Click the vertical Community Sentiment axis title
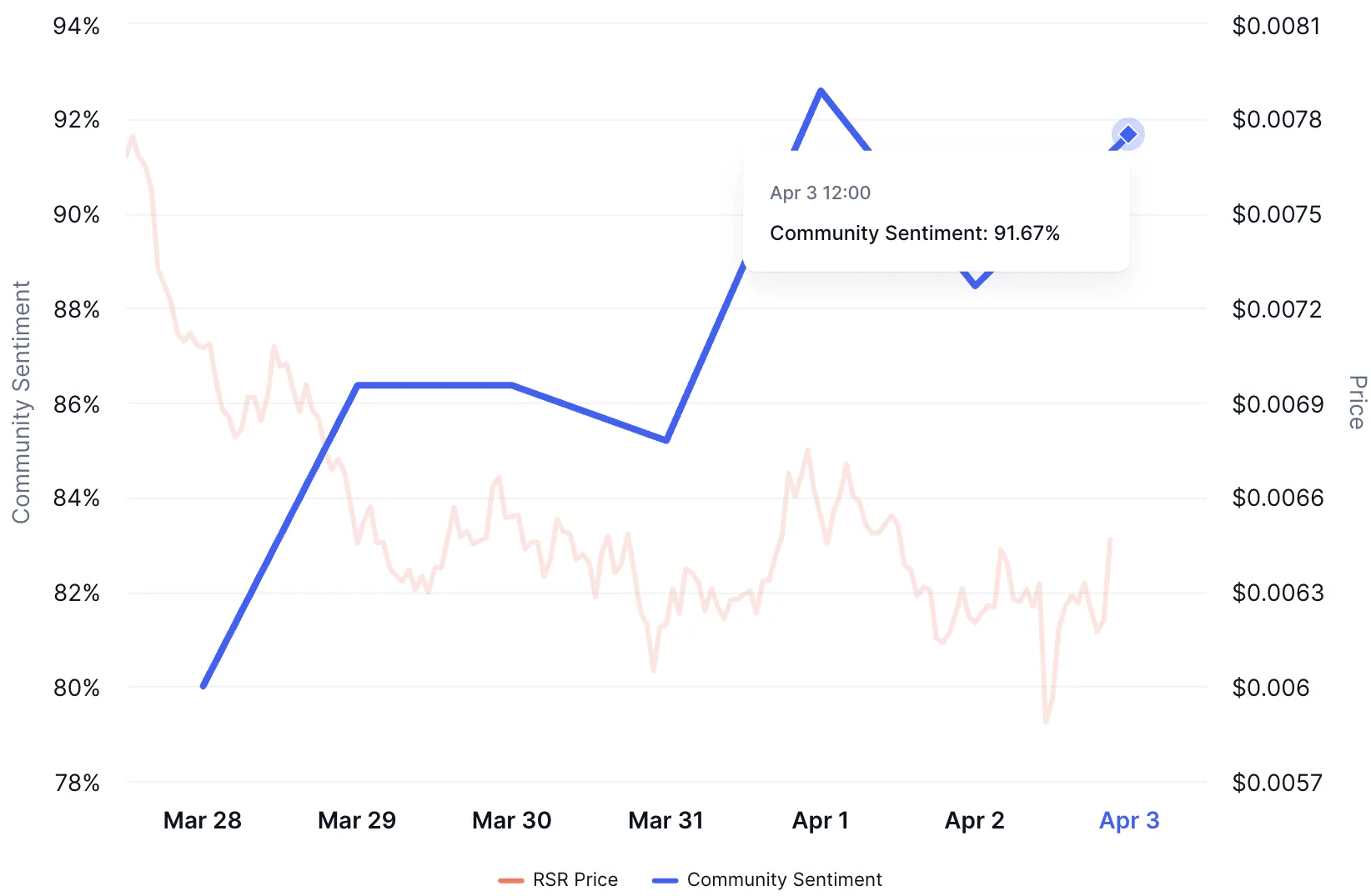Screen dimensions: 1371x896 (21, 402)
